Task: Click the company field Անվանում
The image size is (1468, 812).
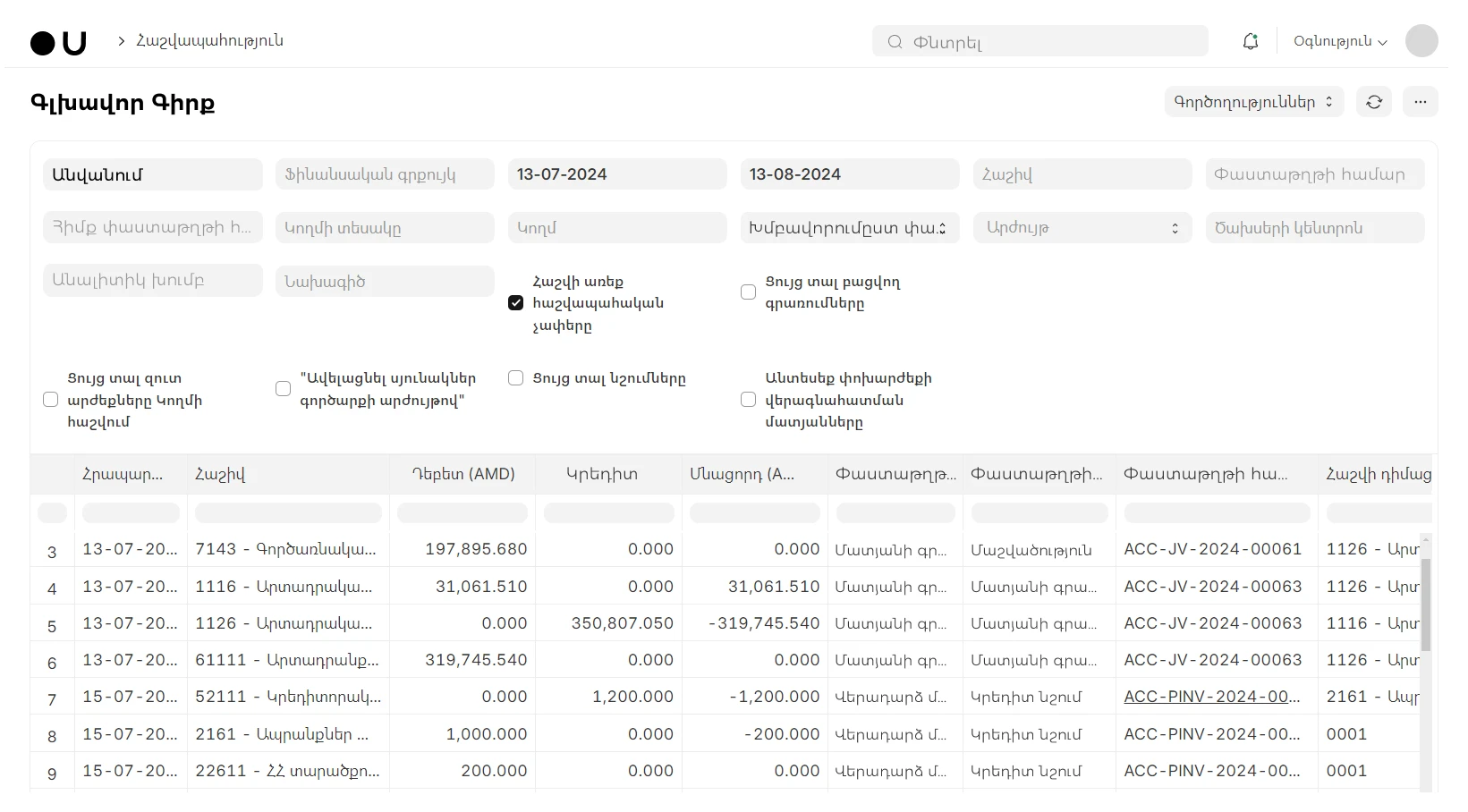Action: click(x=153, y=174)
